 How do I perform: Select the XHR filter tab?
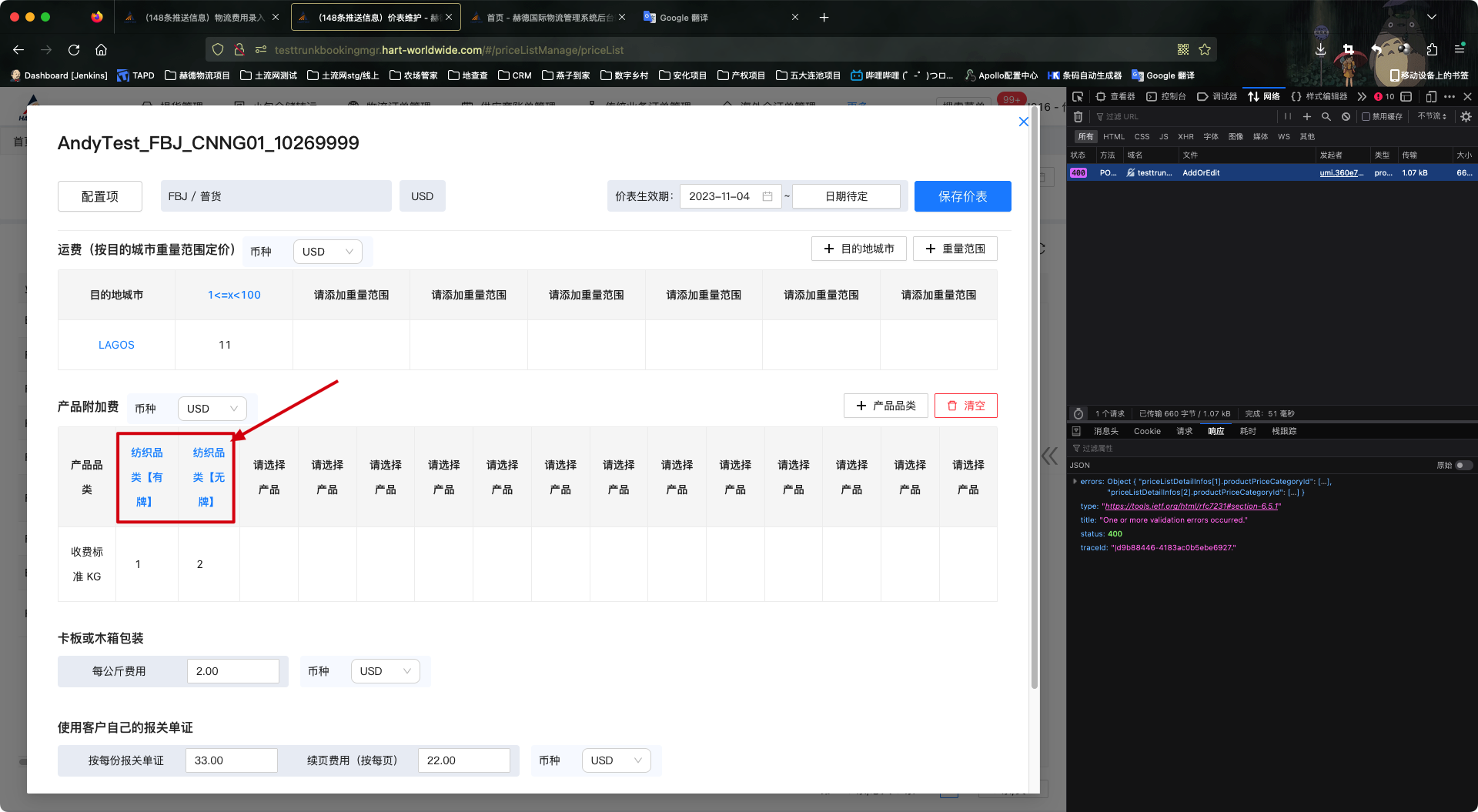[x=1185, y=137]
